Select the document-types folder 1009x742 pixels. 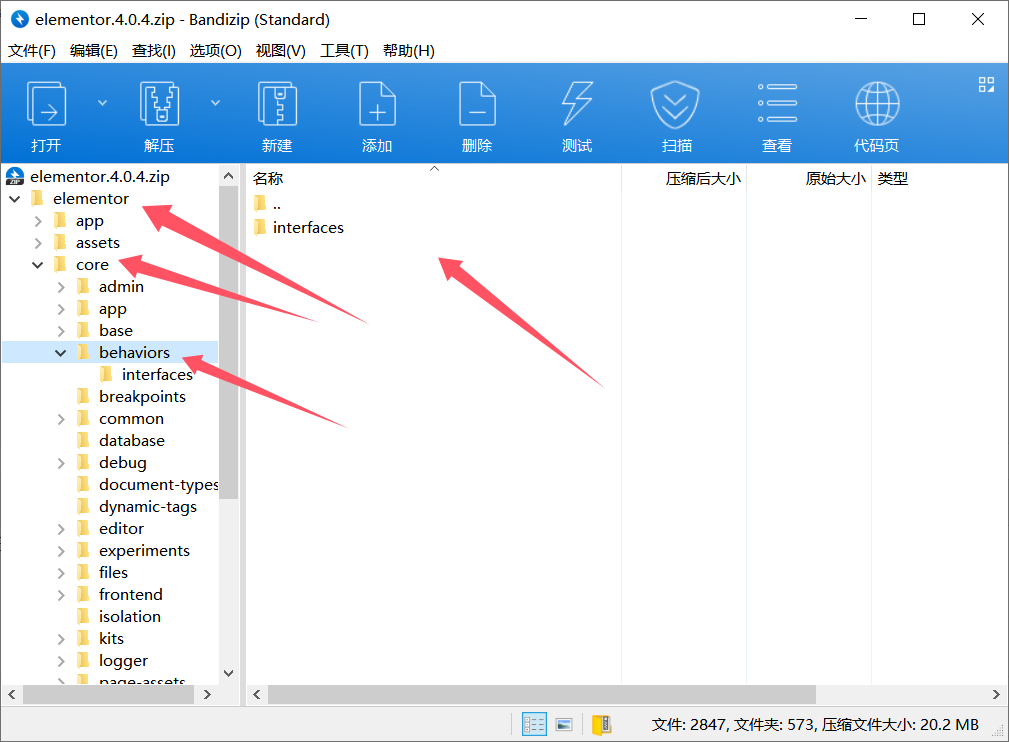point(158,485)
